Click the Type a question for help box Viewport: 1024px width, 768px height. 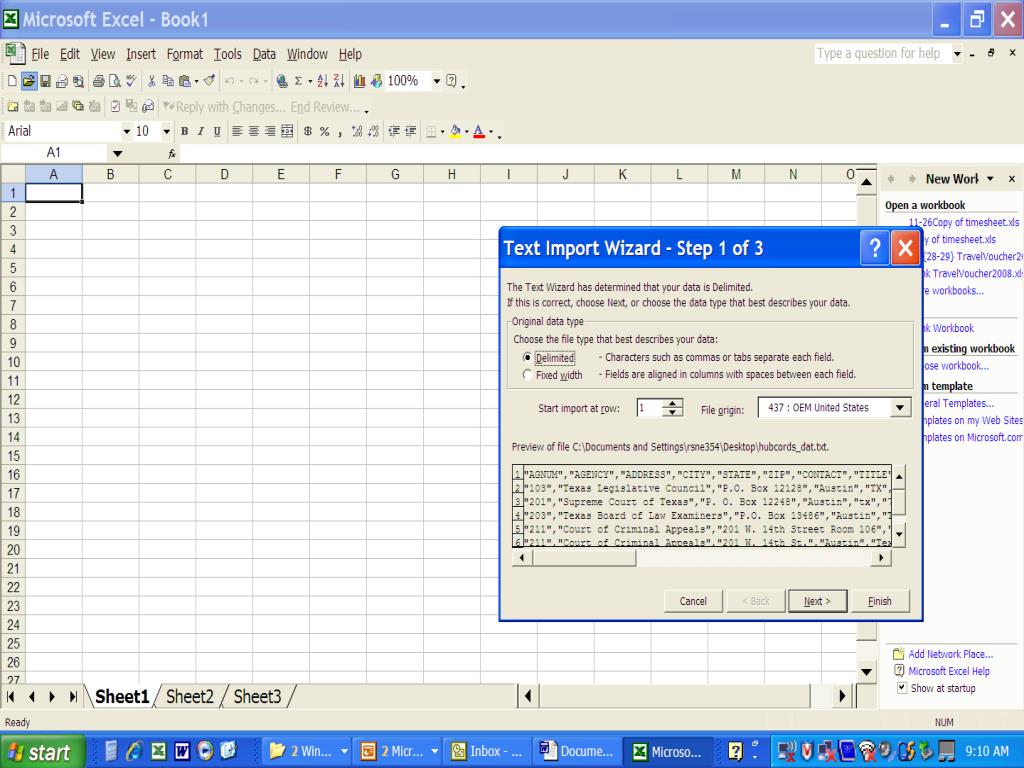coord(882,54)
